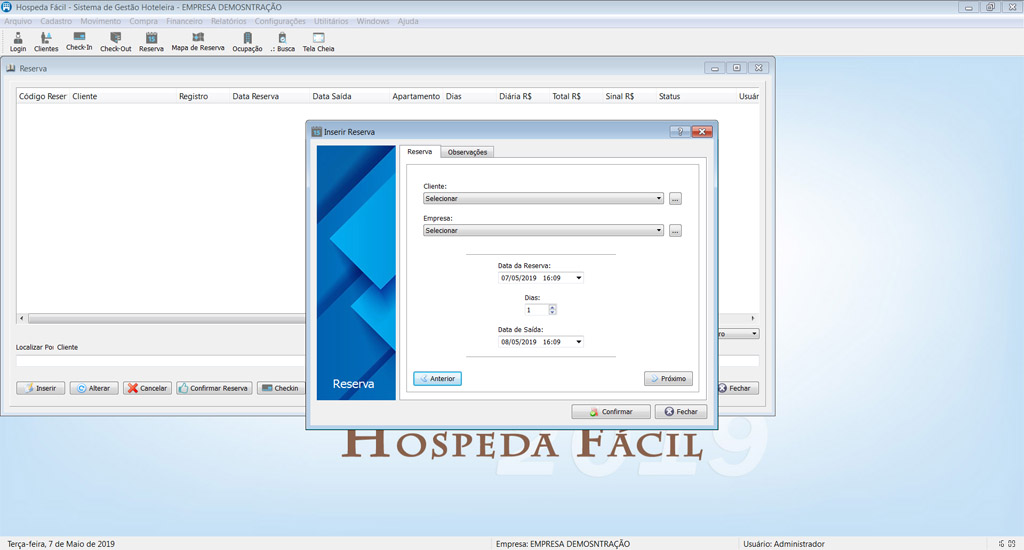This screenshot has height=550, width=1024.
Task: Click the Alterar button in Reserva window
Action: point(94,388)
